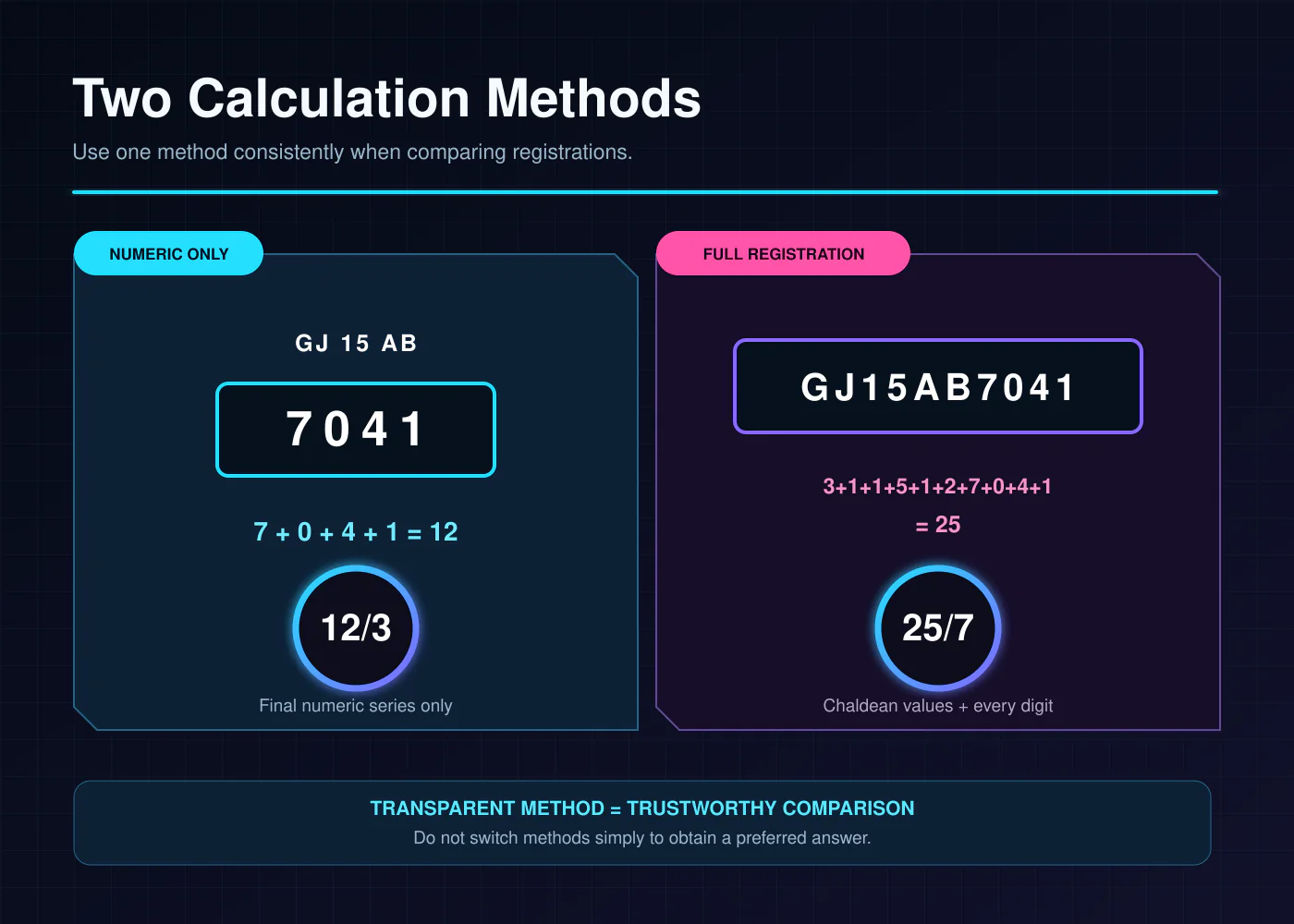Click the Final numeric series only caption
This screenshot has width=1294, height=924.
(356, 706)
